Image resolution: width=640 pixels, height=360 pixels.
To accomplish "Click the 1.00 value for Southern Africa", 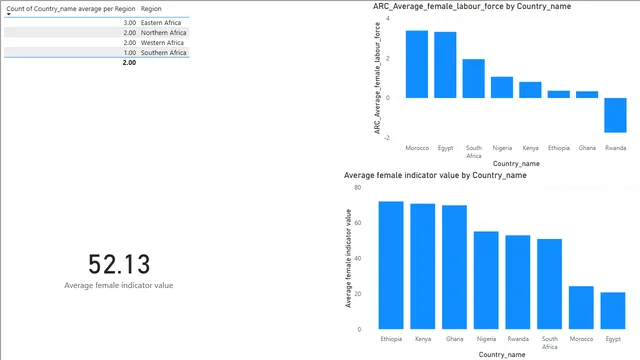I will click(130, 53).
